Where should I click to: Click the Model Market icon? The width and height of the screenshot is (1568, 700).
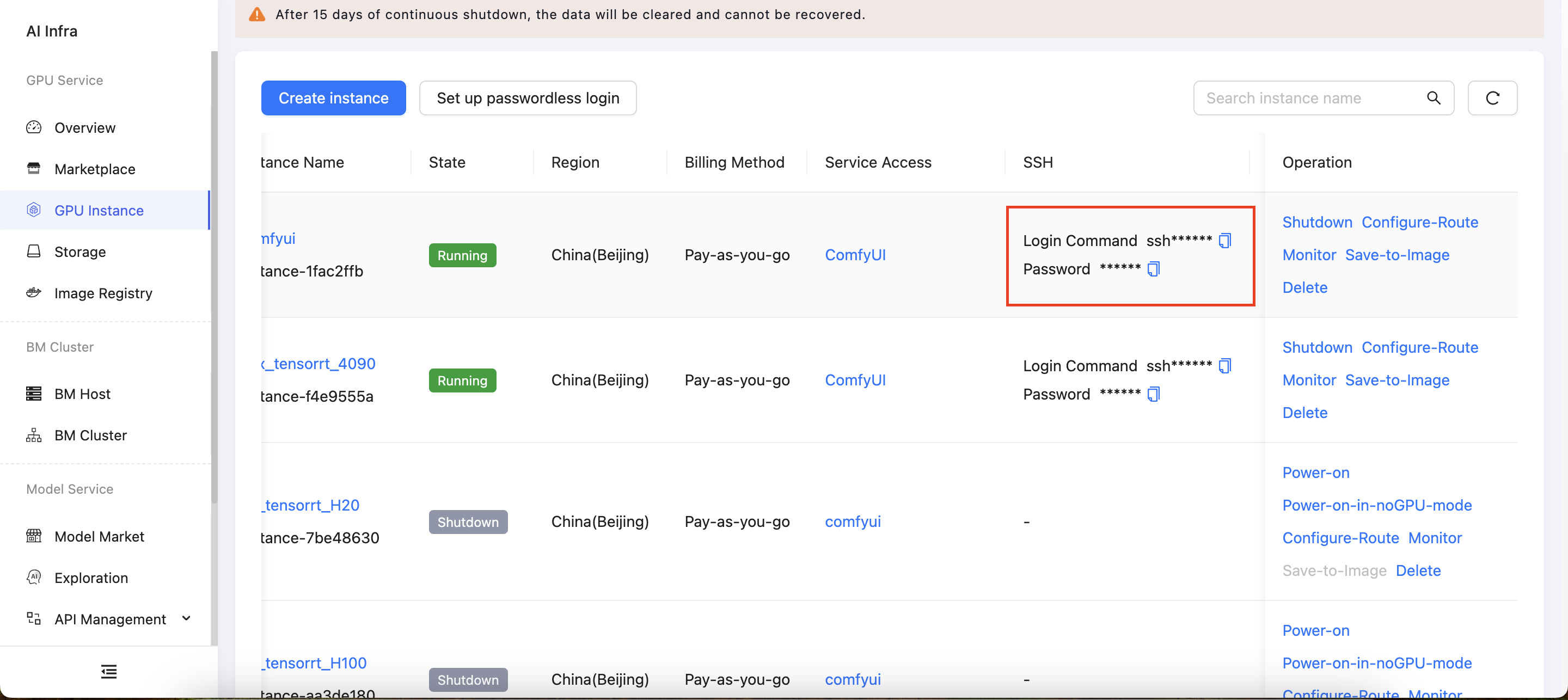click(34, 536)
